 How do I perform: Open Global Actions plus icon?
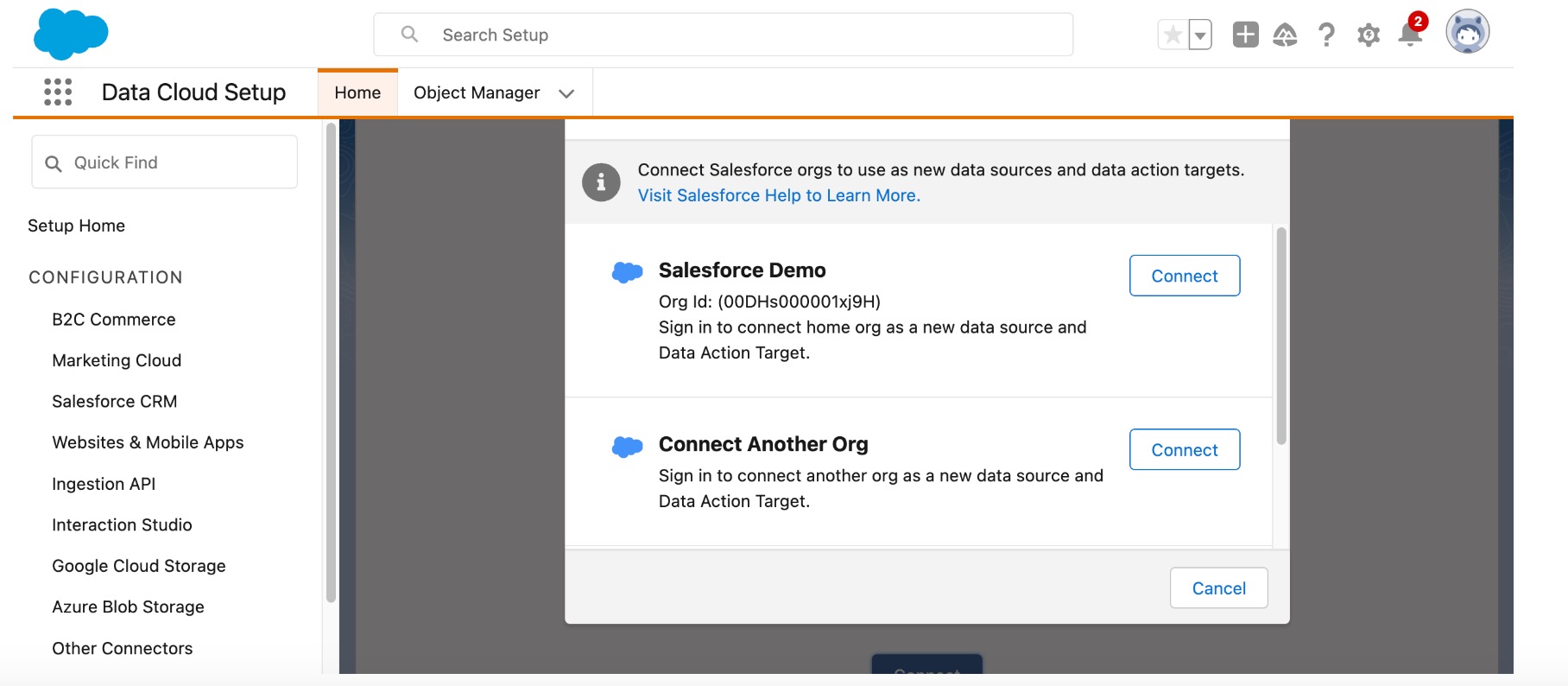[1245, 35]
